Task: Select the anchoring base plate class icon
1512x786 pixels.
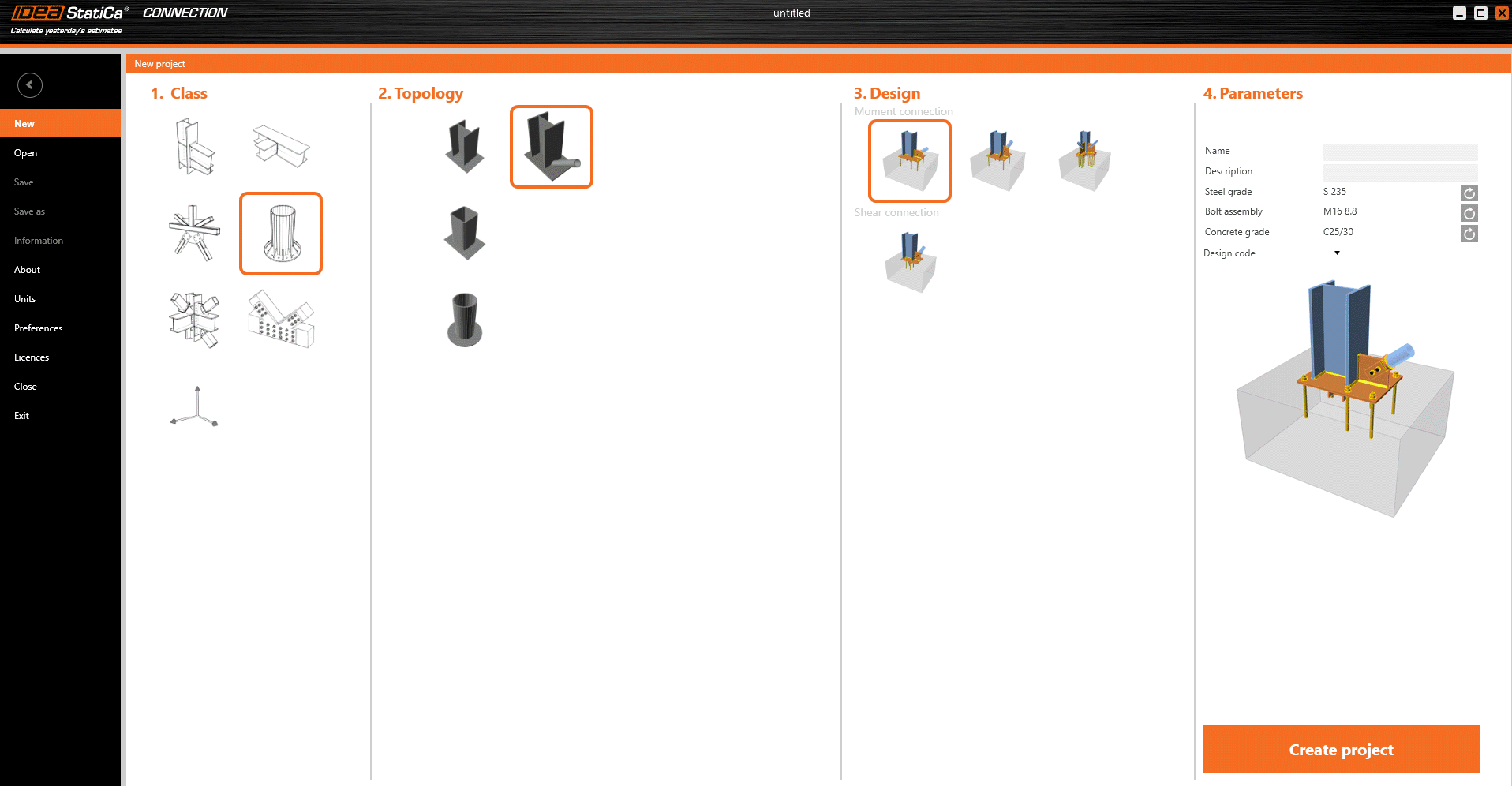Action: click(x=281, y=234)
